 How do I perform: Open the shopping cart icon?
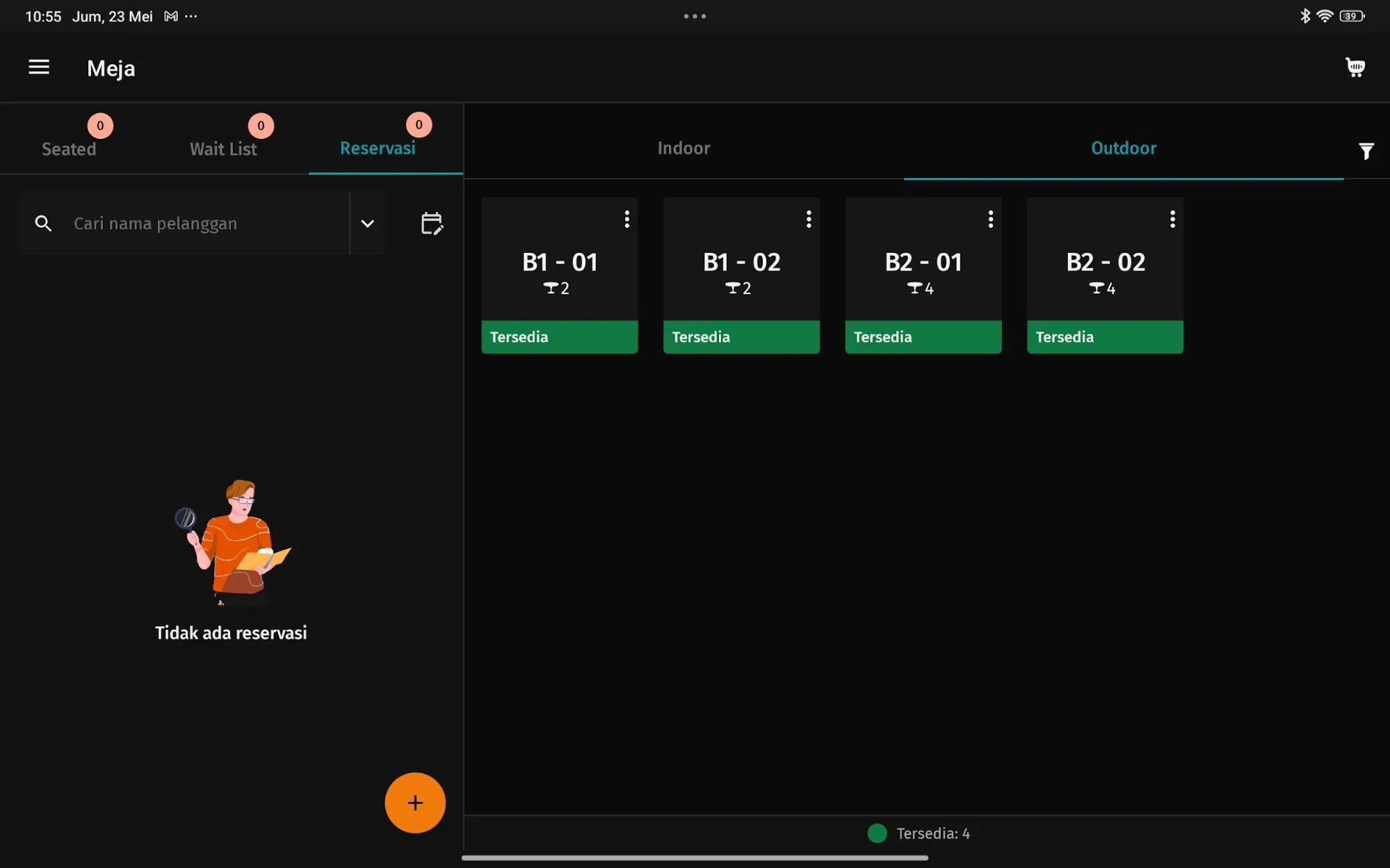(x=1355, y=67)
